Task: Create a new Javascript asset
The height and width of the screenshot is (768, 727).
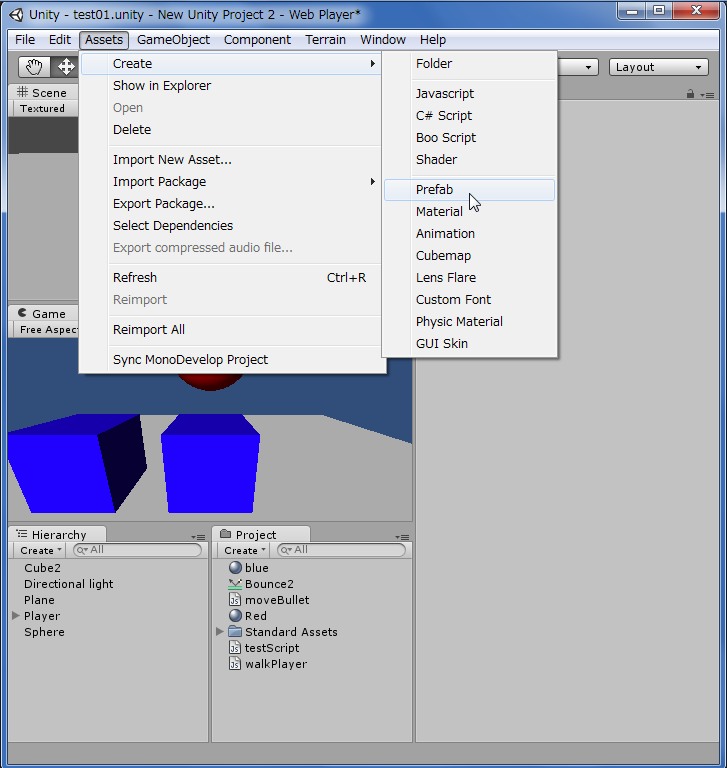Action: pyautogui.click(x=469, y=94)
